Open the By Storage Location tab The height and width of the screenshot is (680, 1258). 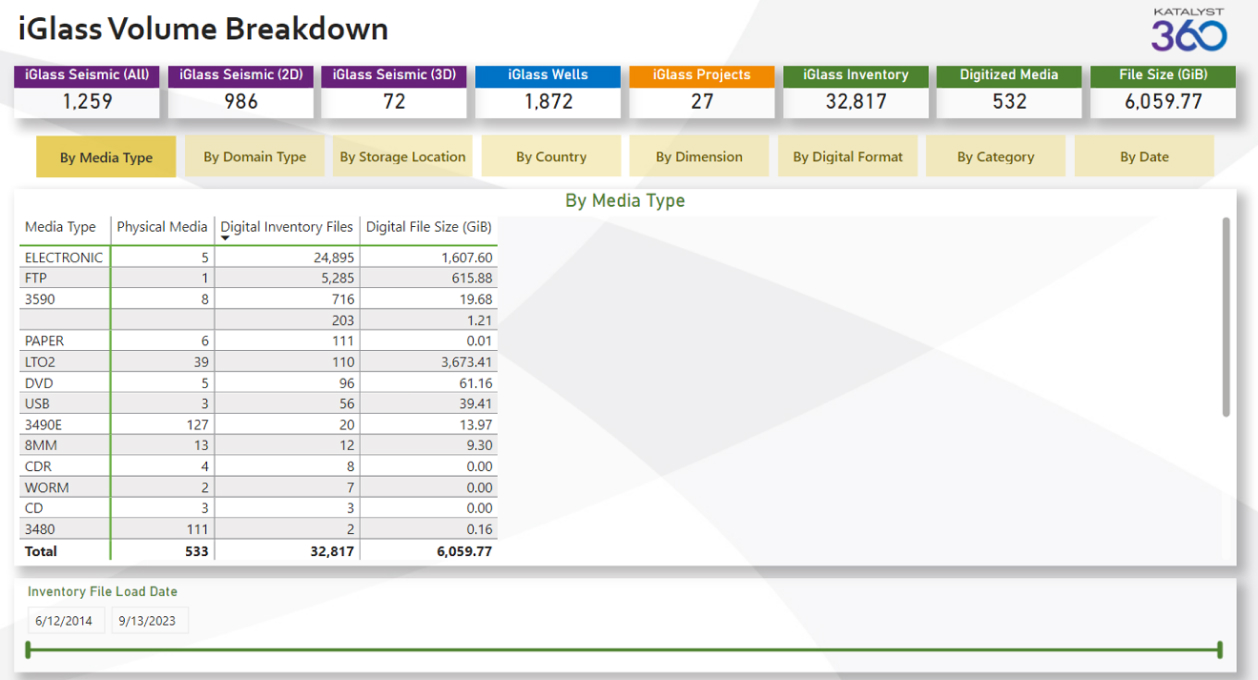click(x=402, y=157)
